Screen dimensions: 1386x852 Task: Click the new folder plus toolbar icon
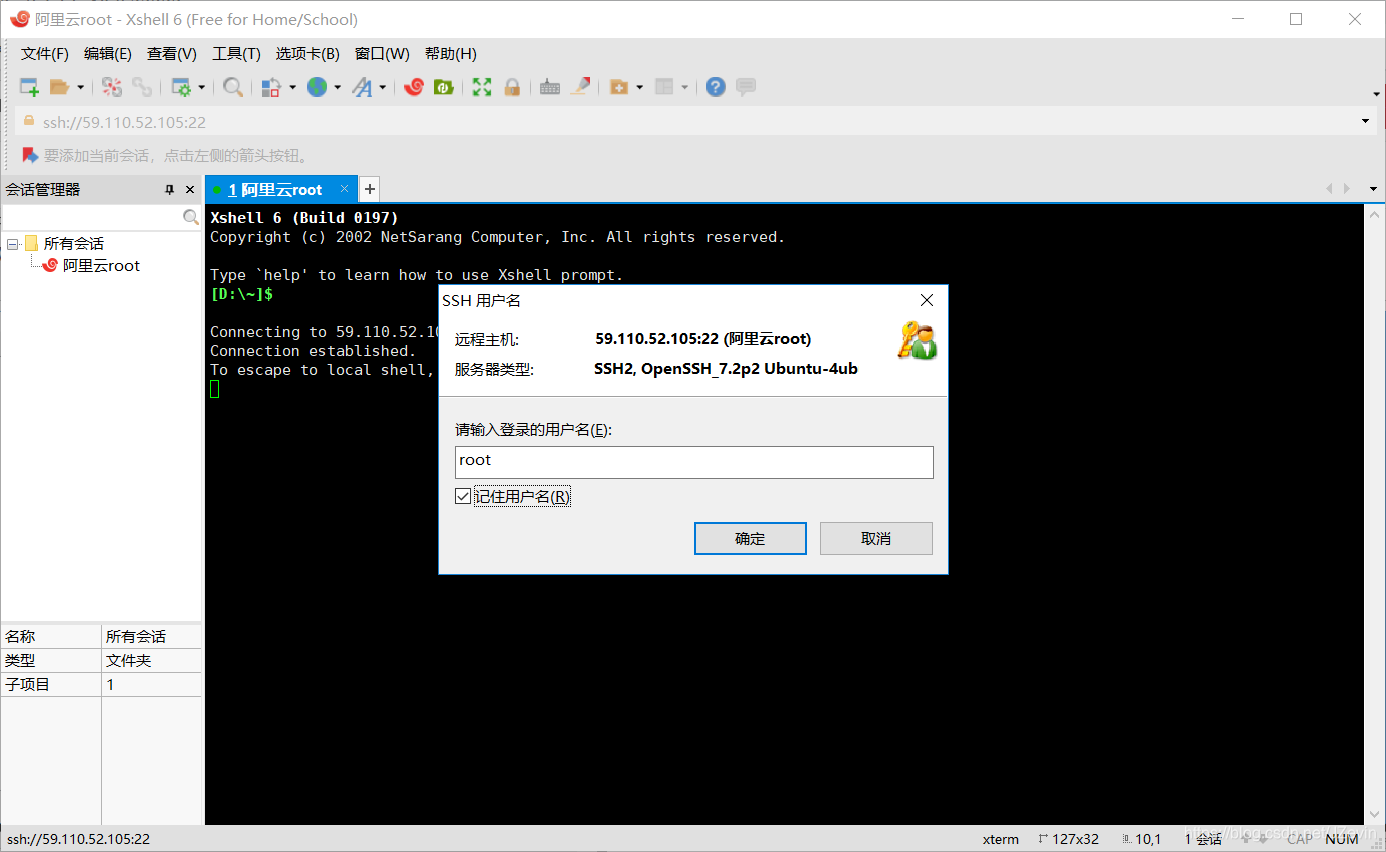pyautogui.click(x=619, y=87)
